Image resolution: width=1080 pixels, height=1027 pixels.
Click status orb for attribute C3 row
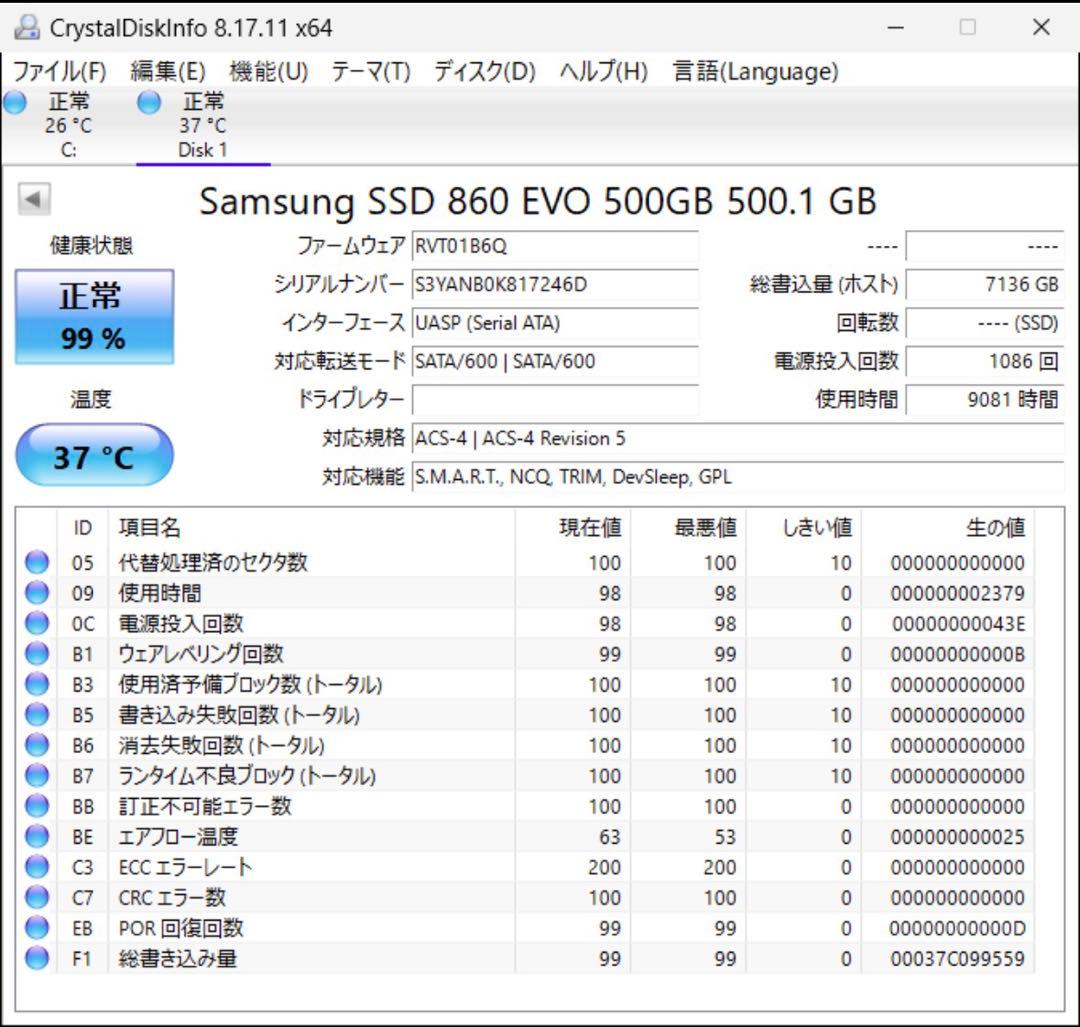37,867
